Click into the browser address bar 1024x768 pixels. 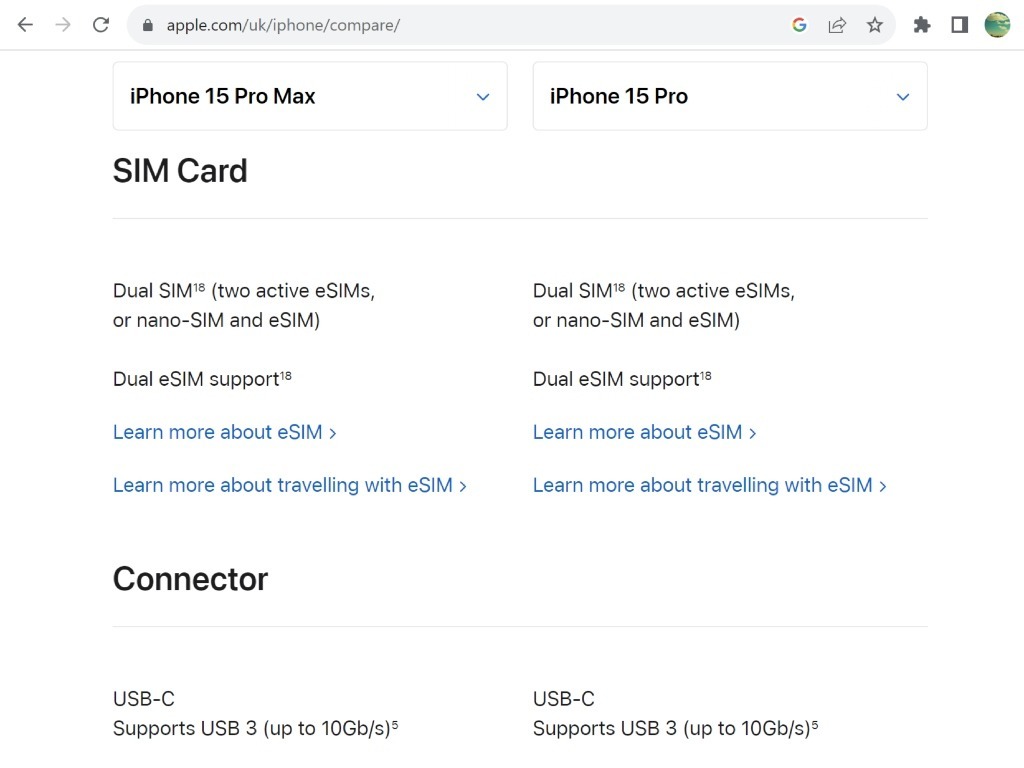click(x=450, y=24)
